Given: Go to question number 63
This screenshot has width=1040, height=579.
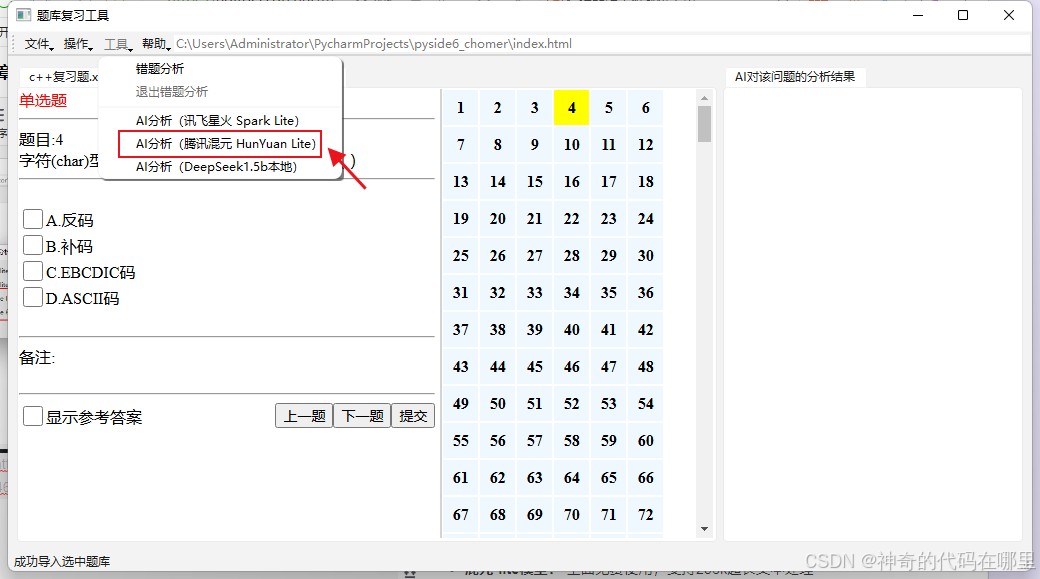Looking at the screenshot, I should 535,478.
